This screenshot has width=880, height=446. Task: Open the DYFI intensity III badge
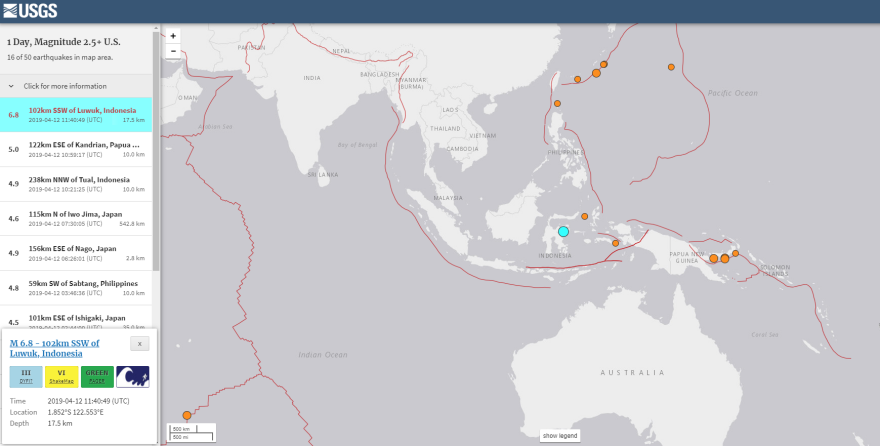tap(25, 376)
